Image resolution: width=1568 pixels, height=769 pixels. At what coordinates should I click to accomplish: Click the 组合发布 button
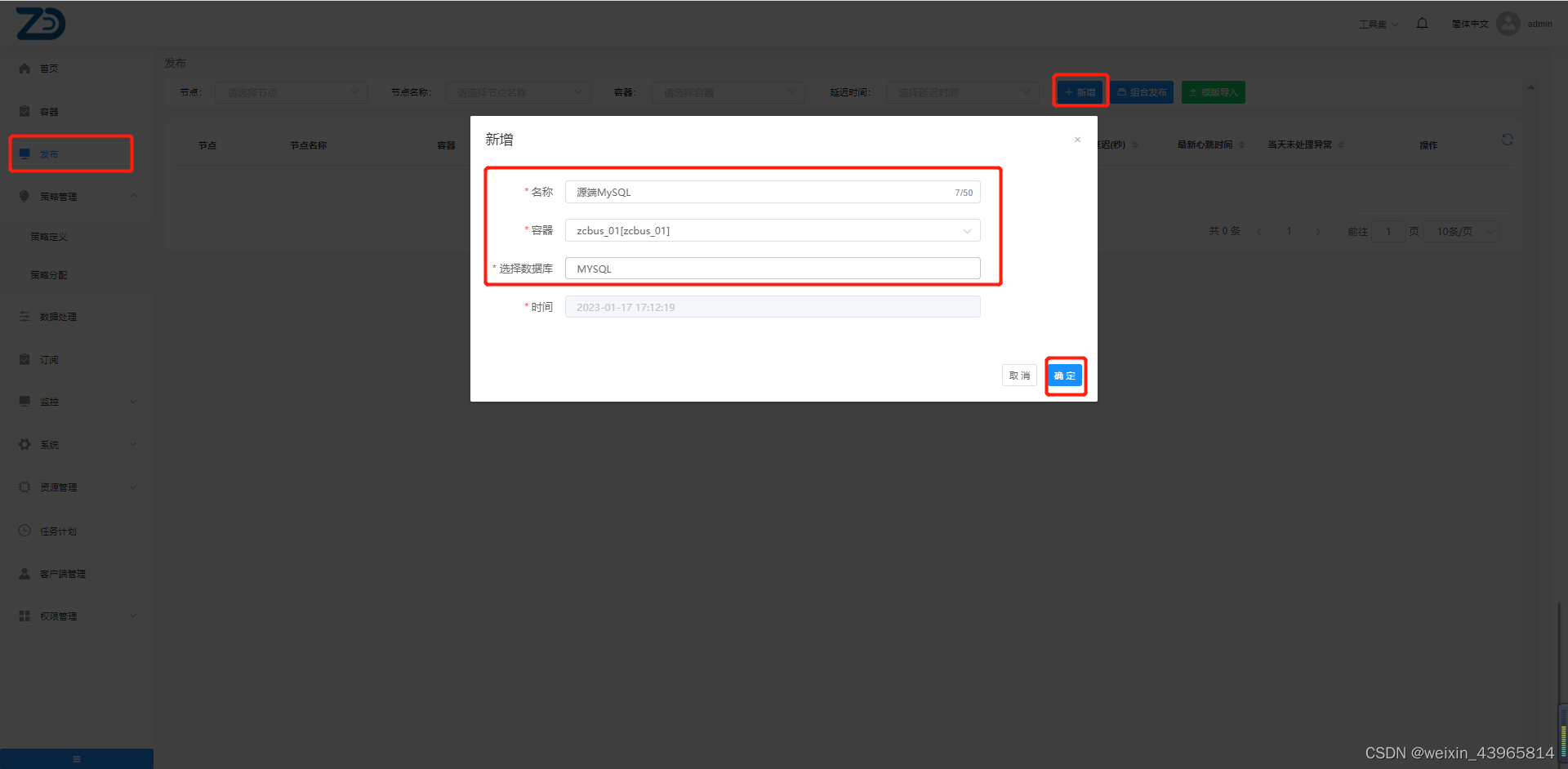[x=1142, y=92]
